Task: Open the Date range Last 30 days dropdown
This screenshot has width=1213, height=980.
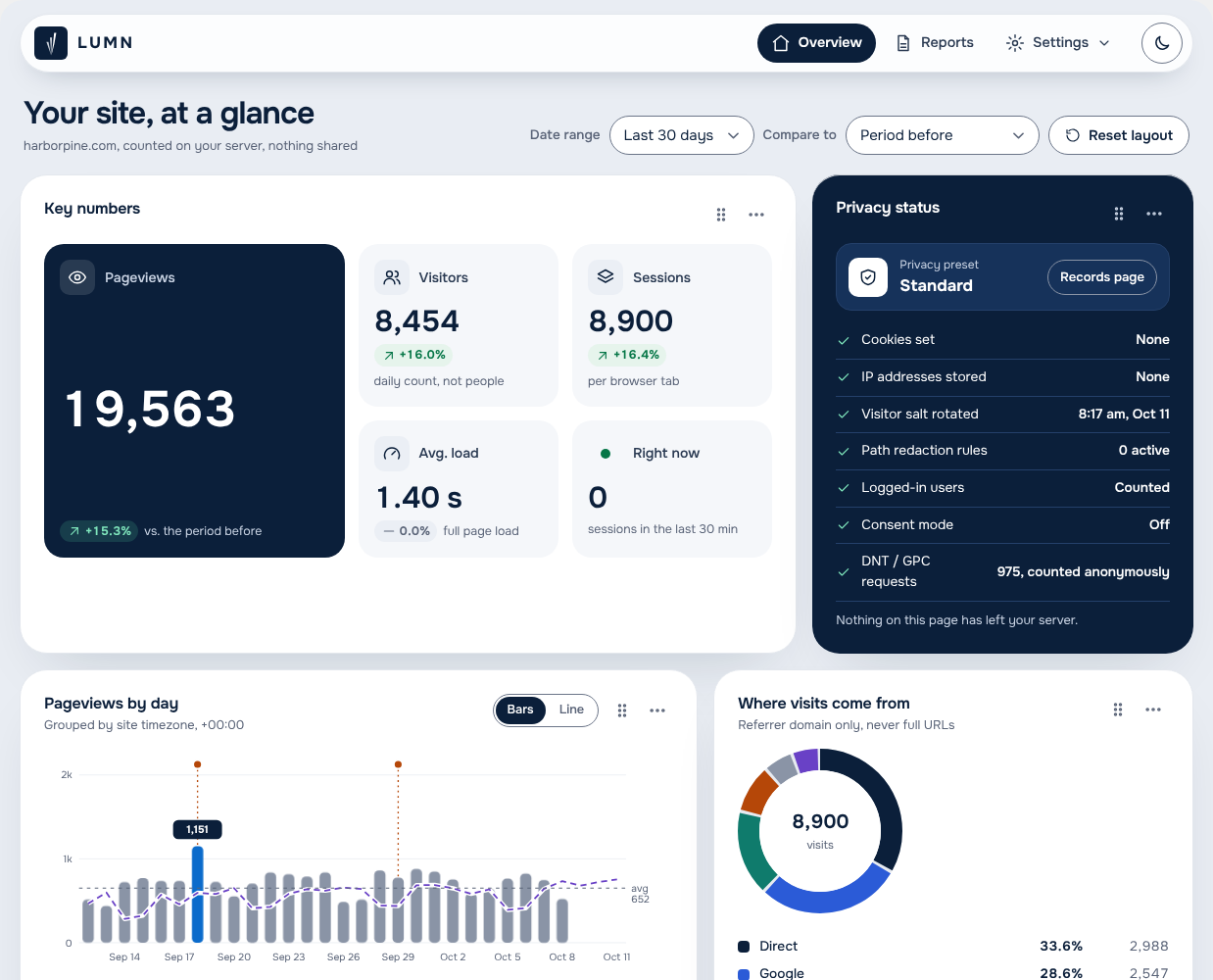Action: [681, 135]
